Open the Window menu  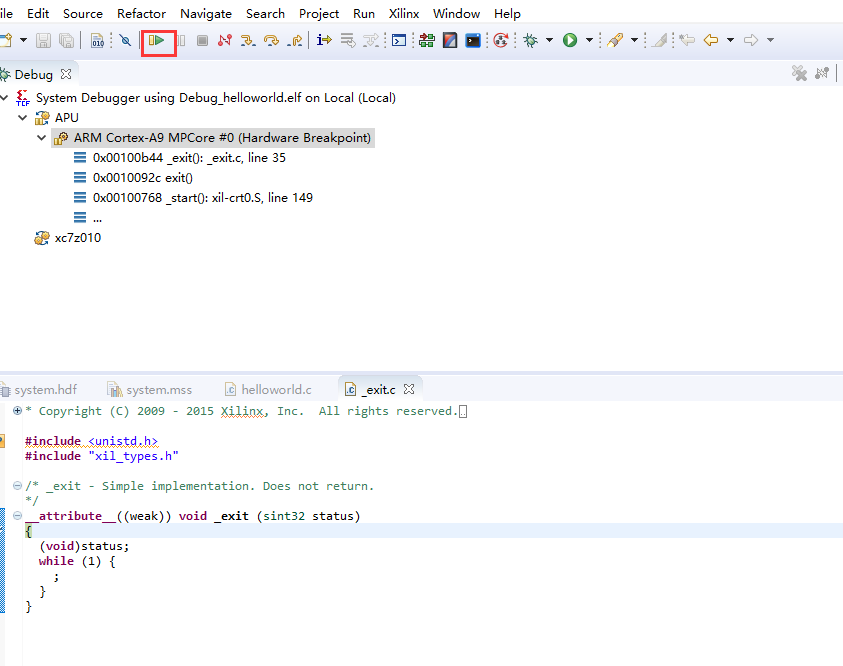456,13
